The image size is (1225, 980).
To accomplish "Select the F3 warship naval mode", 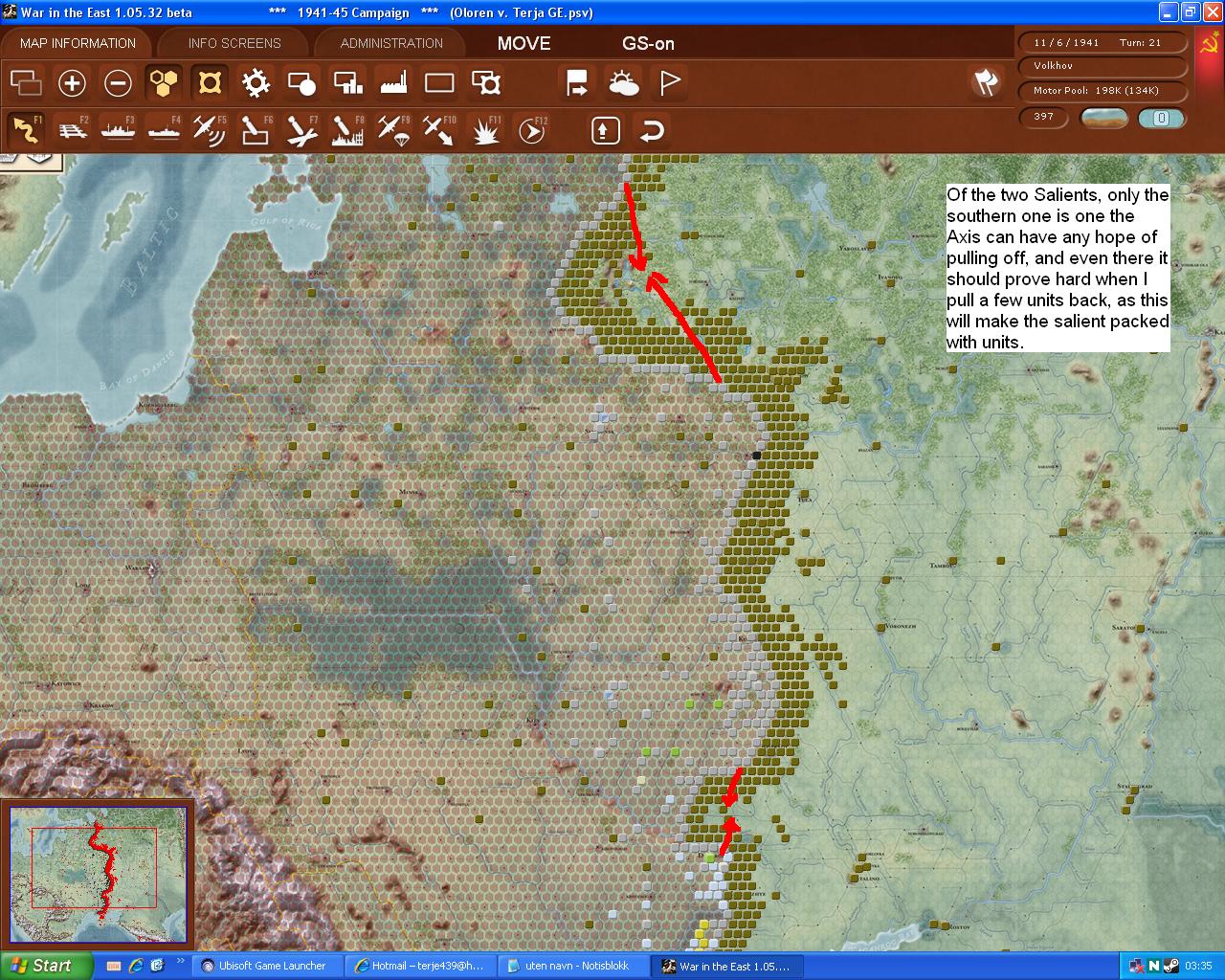I will point(118,129).
